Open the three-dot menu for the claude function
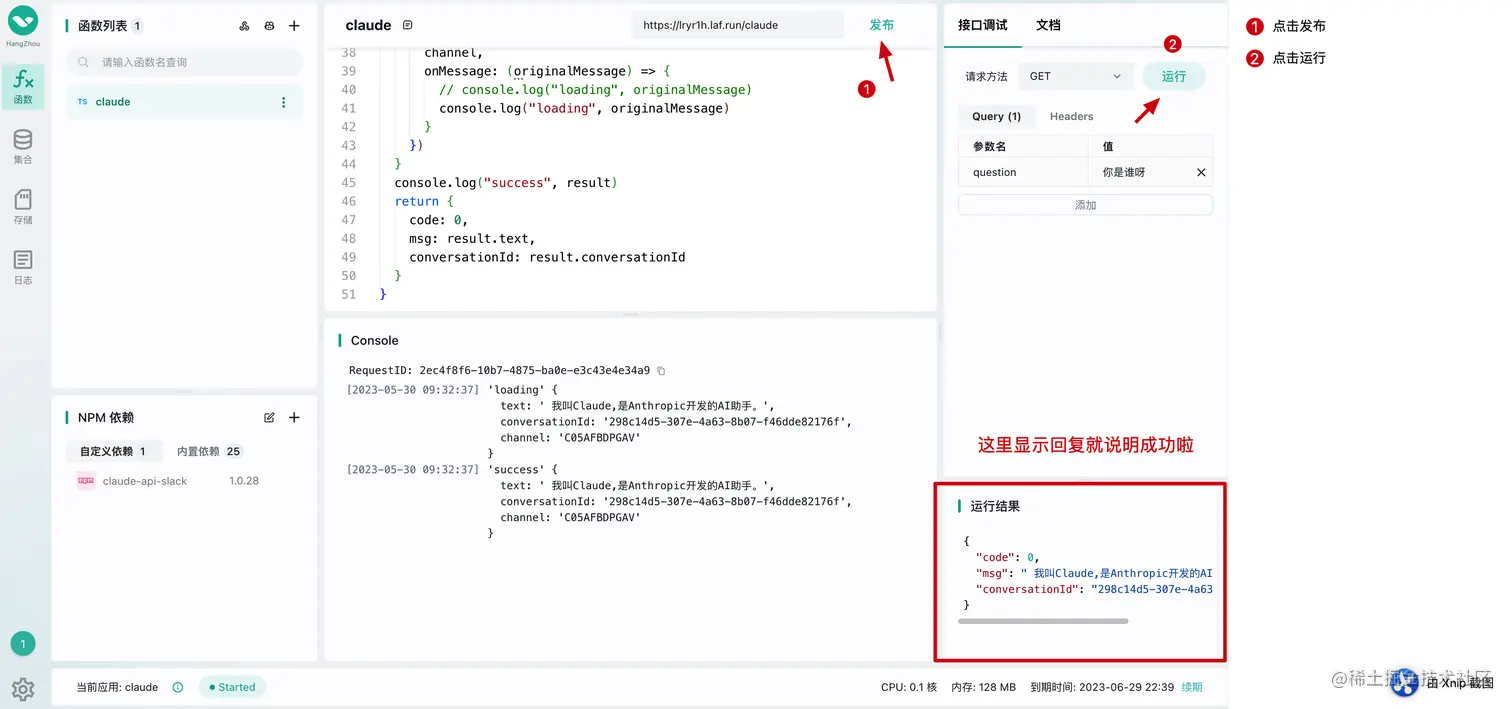Image resolution: width=1512 pixels, height=709 pixels. point(283,102)
